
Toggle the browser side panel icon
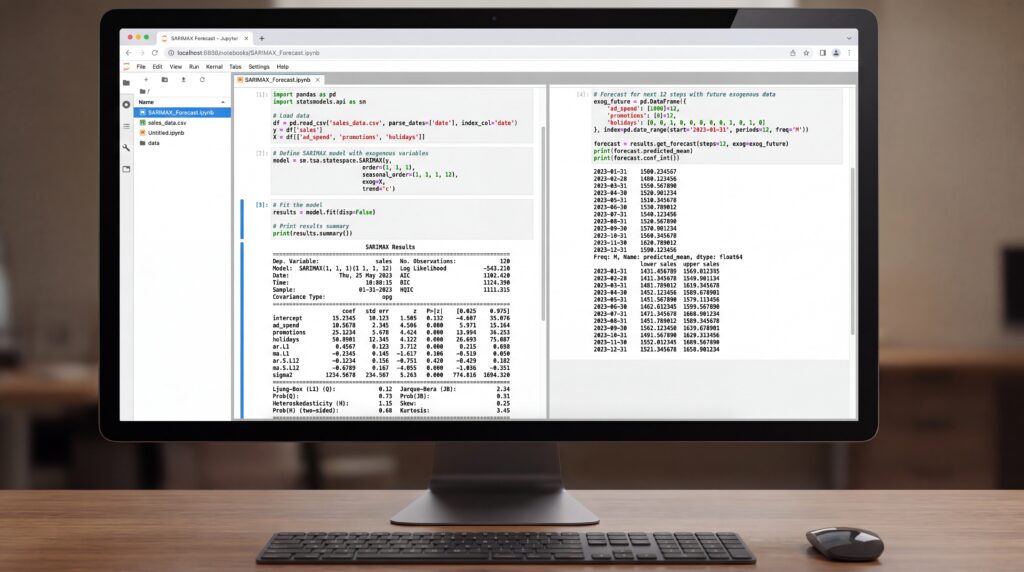point(823,53)
